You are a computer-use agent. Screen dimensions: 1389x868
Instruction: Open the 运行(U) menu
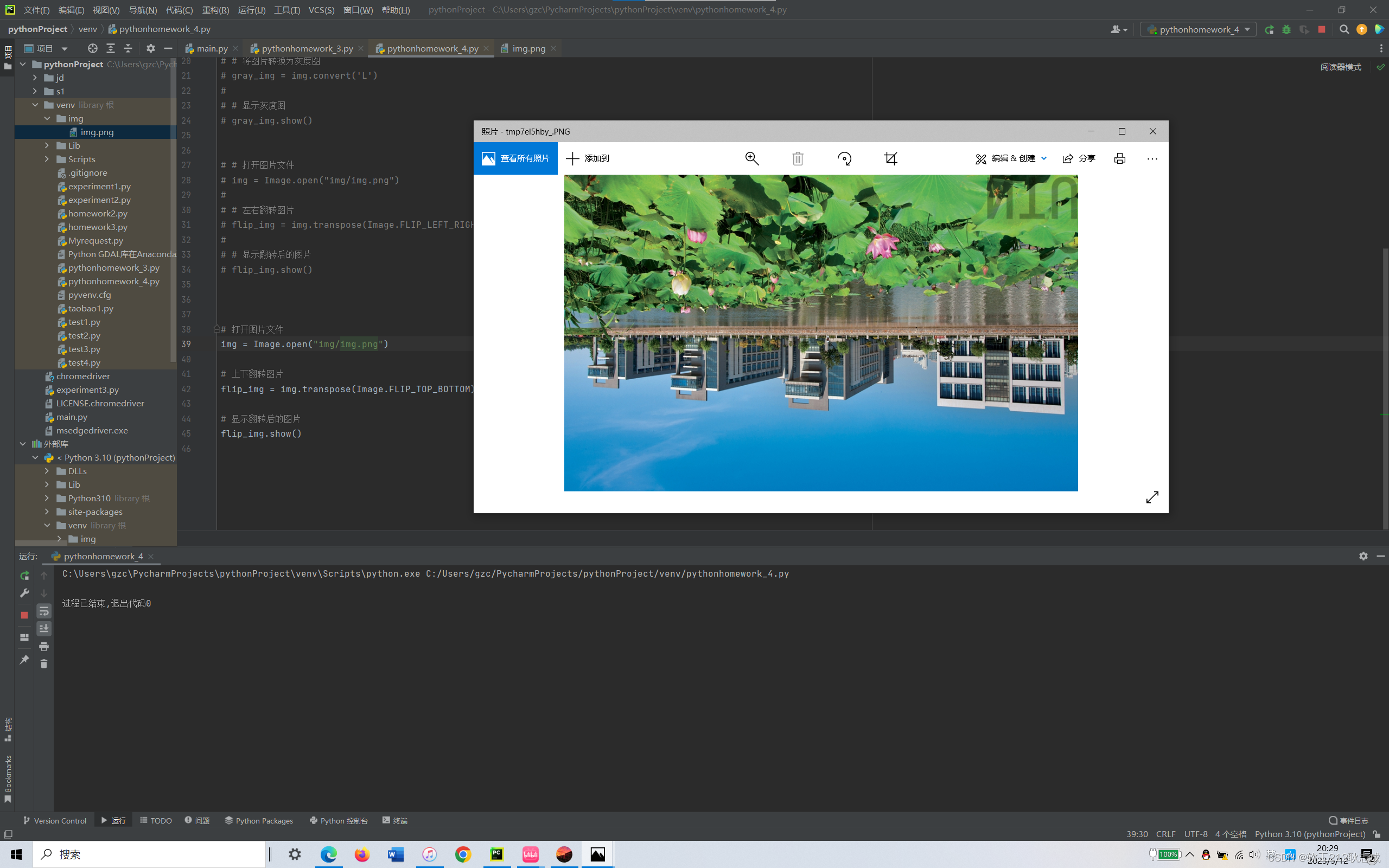(x=251, y=10)
